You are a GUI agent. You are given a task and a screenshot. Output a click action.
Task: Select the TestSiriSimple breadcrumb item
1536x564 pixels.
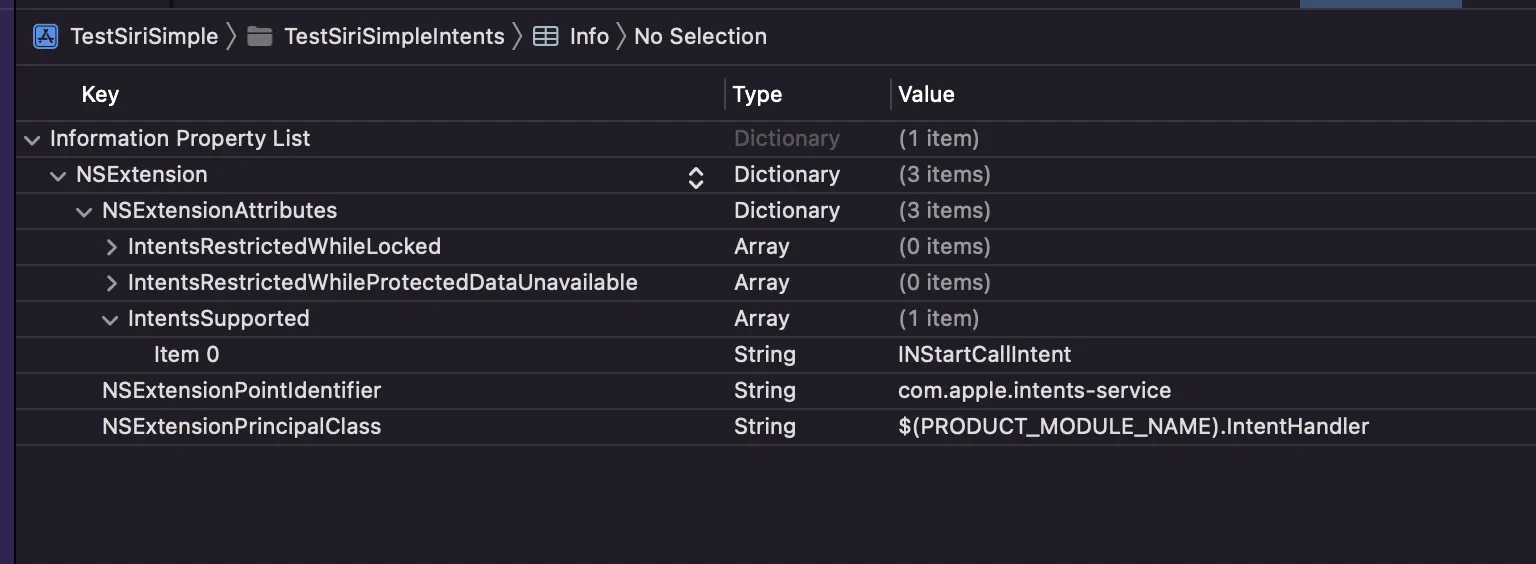coord(144,37)
